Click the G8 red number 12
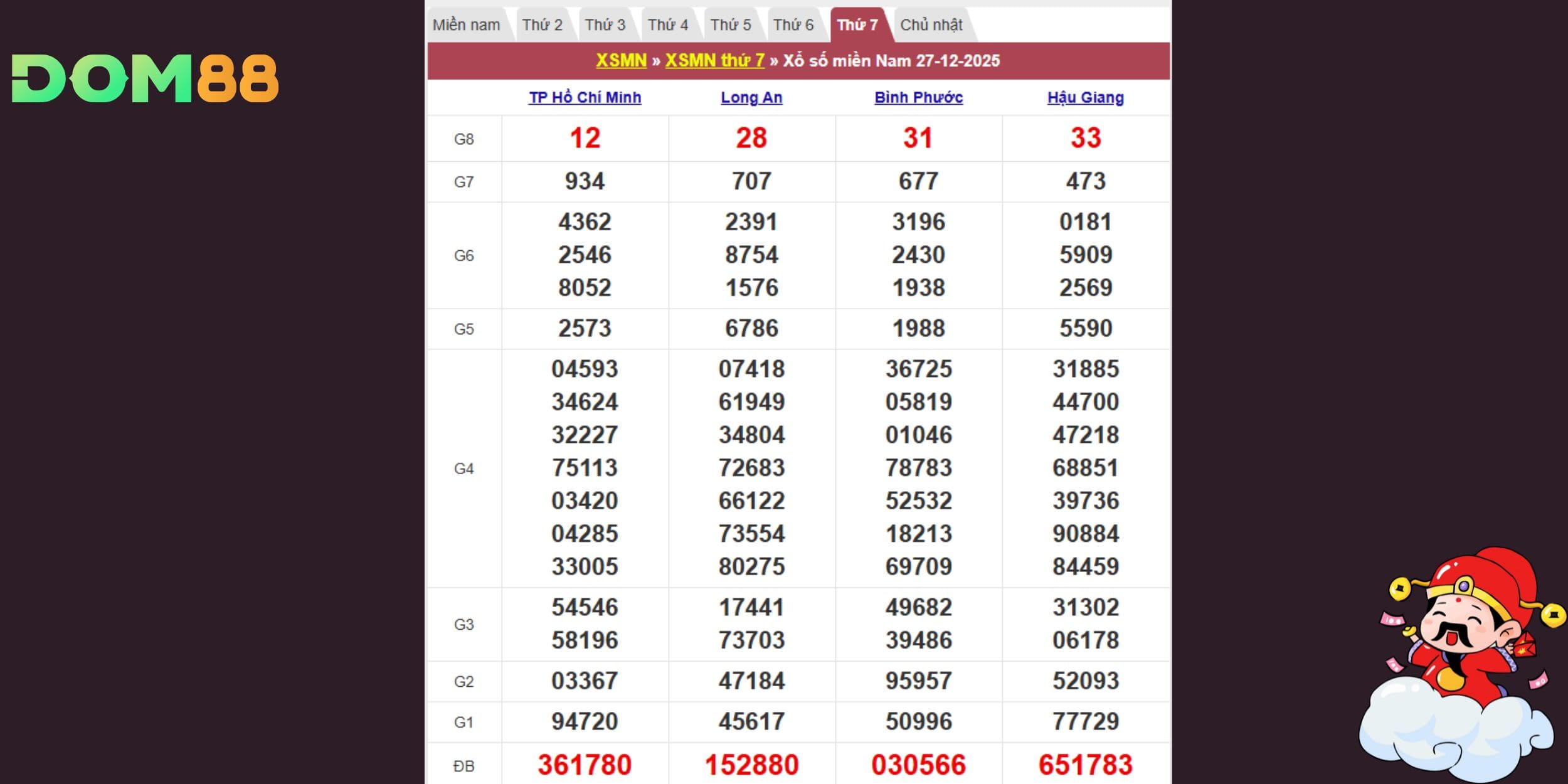 585,138
